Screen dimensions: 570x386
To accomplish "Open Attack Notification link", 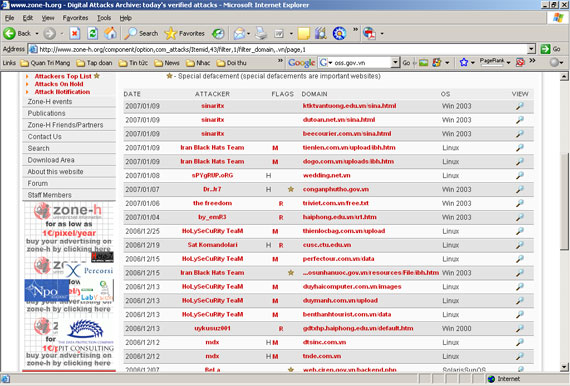I will pos(62,92).
